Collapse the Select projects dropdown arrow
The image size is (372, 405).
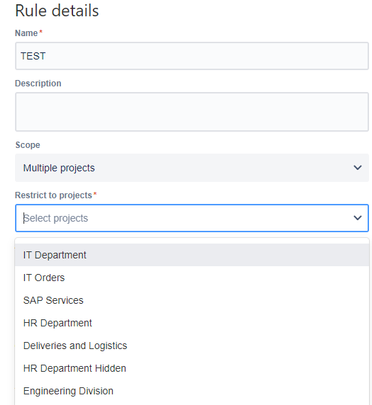pos(357,218)
